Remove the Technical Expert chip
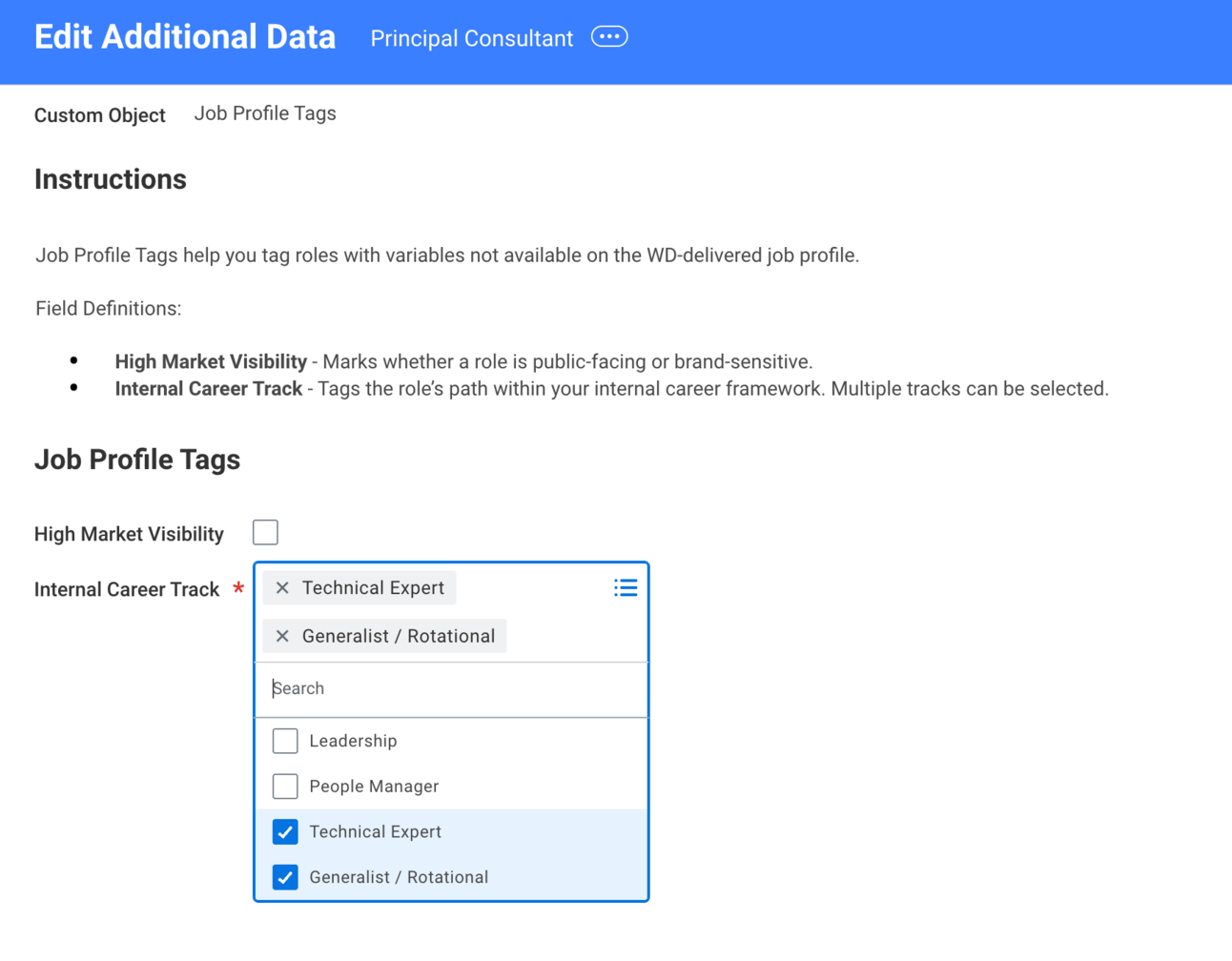This screenshot has height=961, width=1232. 282,588
